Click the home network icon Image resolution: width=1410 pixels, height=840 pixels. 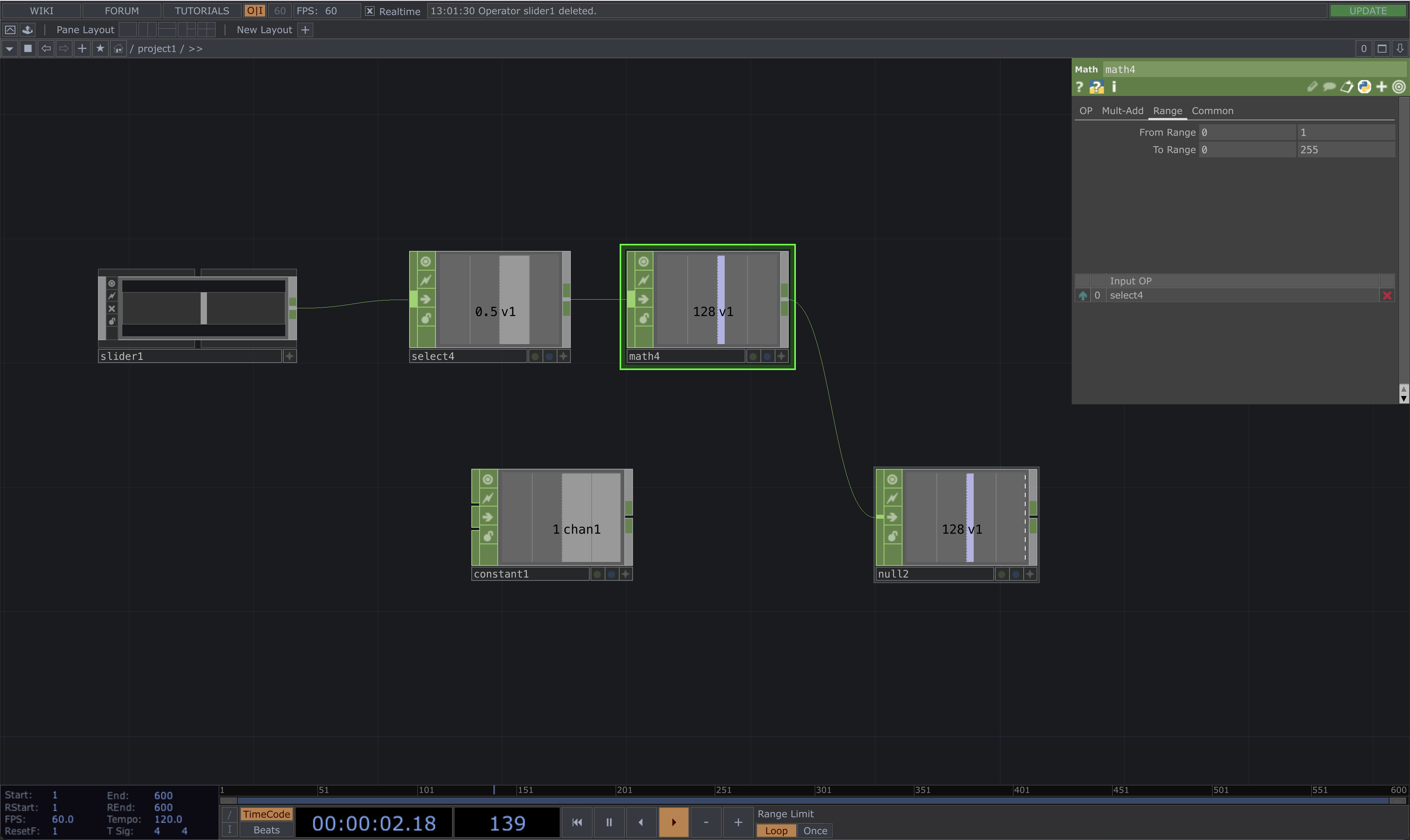tap(118, 49)
